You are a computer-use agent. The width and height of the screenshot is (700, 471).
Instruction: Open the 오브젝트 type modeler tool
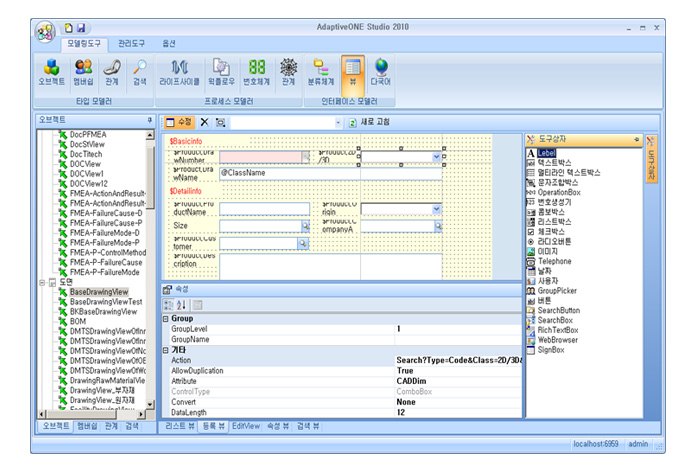[x=51, y=72]
